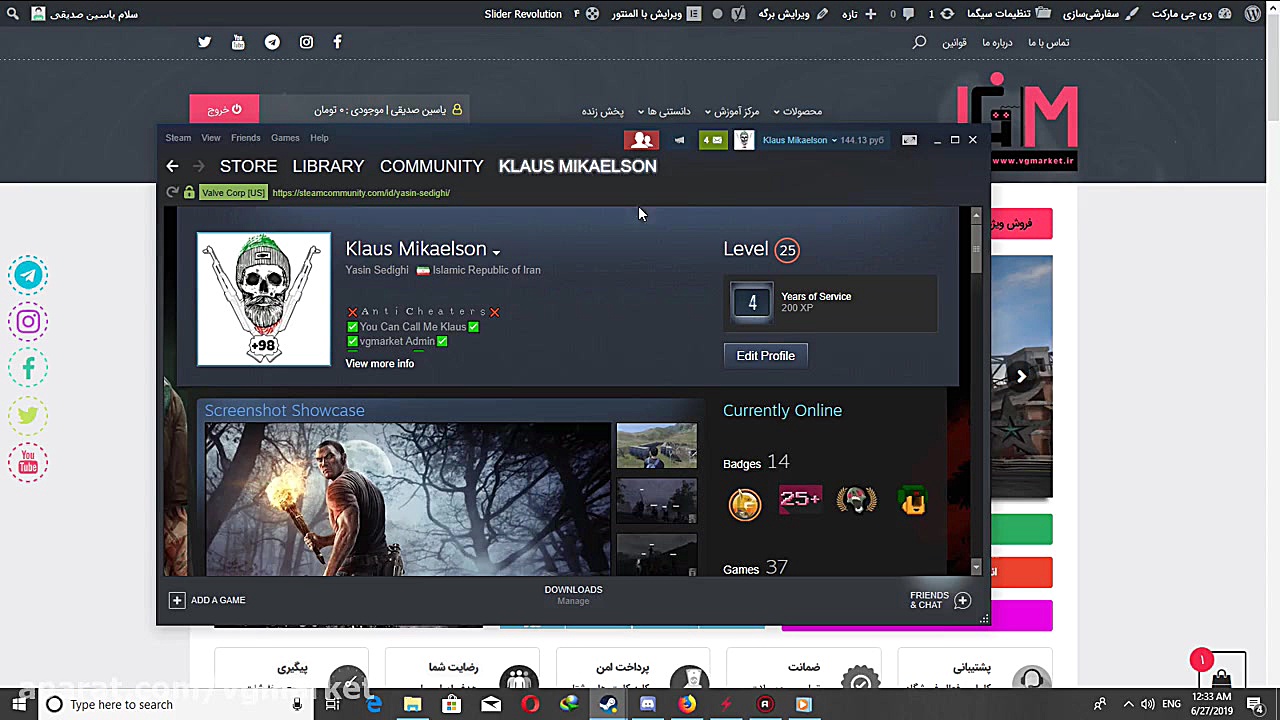Screen dimensions: 1280x720
Task: Expand دانستنی ها menu on website
Action: [664, 111]
